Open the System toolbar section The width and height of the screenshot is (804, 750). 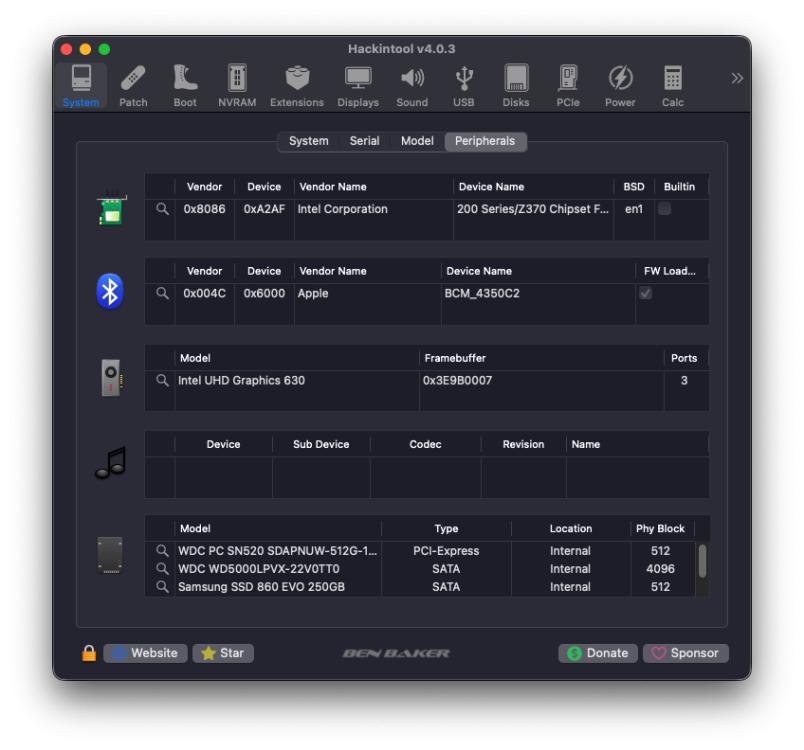[x=81, y=86]
